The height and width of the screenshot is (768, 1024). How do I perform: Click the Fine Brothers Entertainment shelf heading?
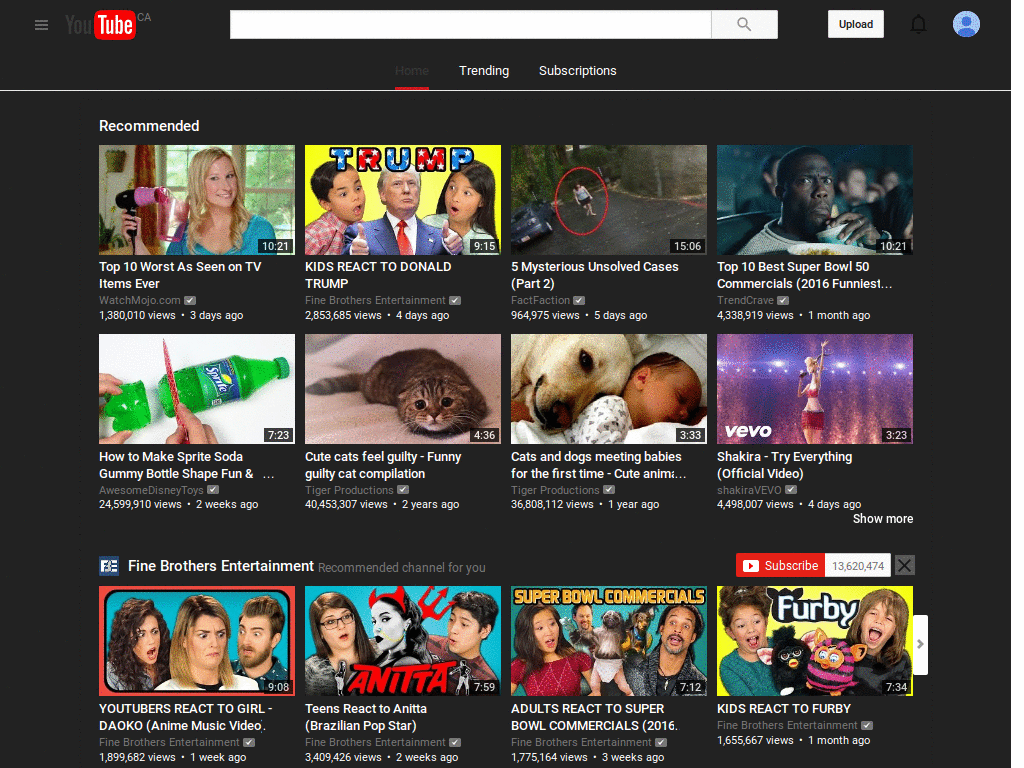click(x=221, y=566)
